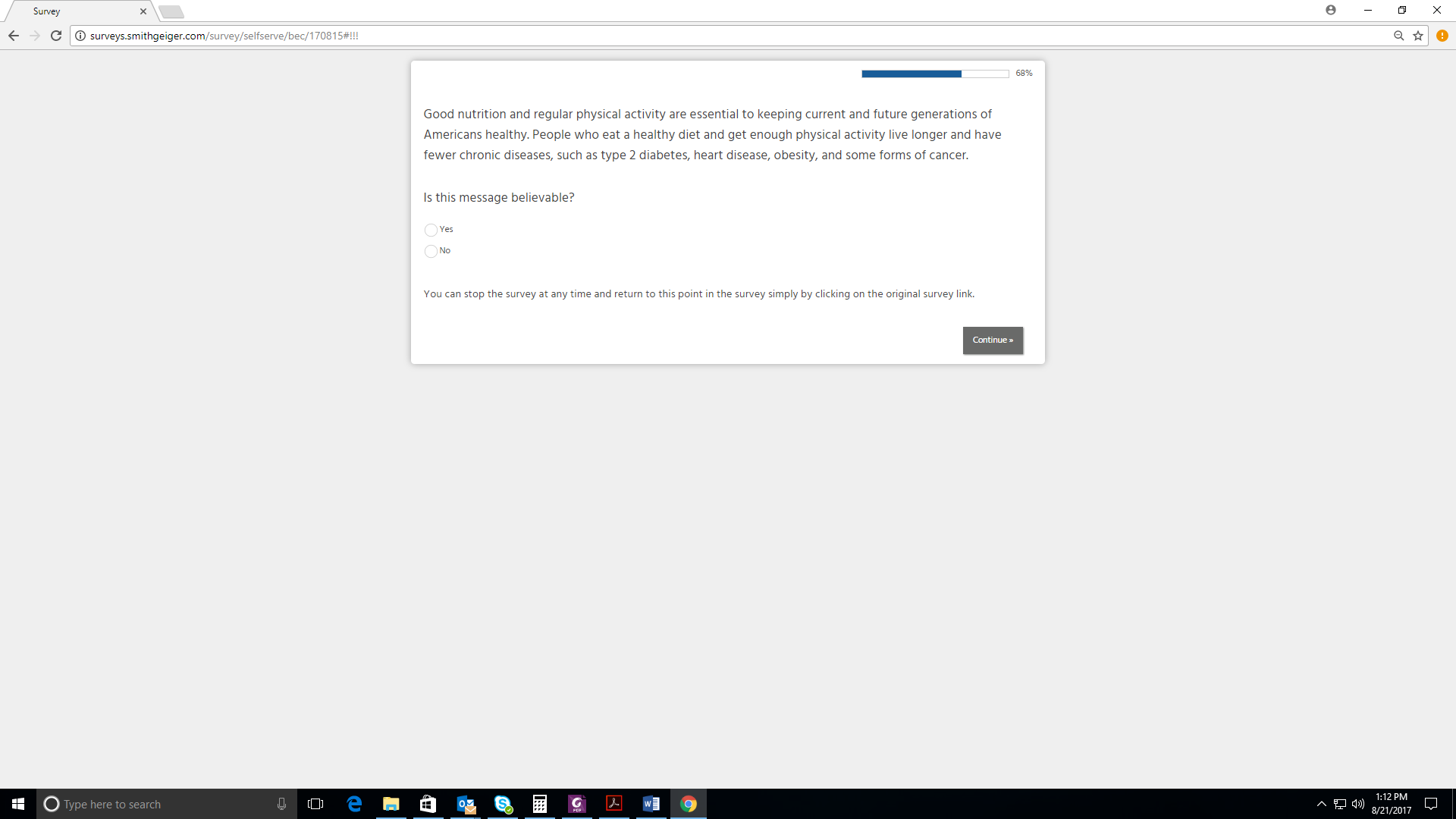Show hidden system tray icons chevron
This screenshot has height=819, width=1456.
pos(1322,804)
